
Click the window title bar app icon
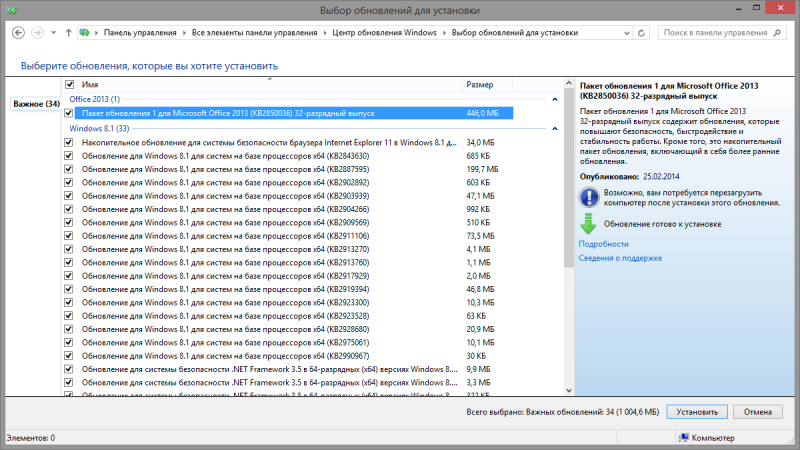[x=11, y=10]
